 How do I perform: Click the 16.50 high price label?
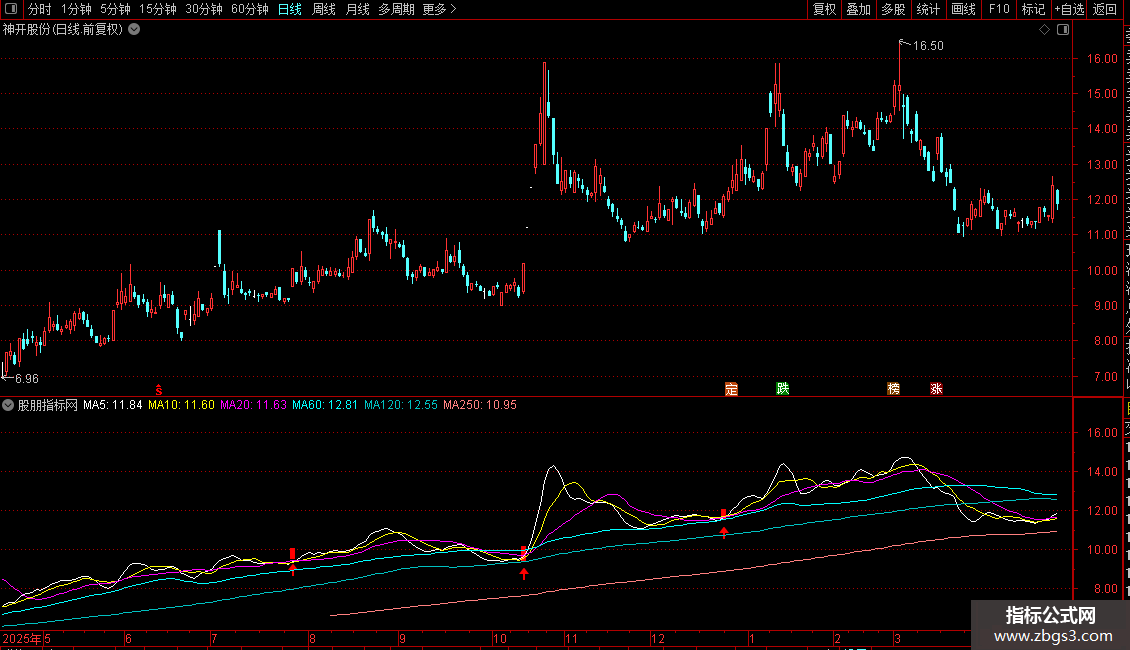(928, 45)
